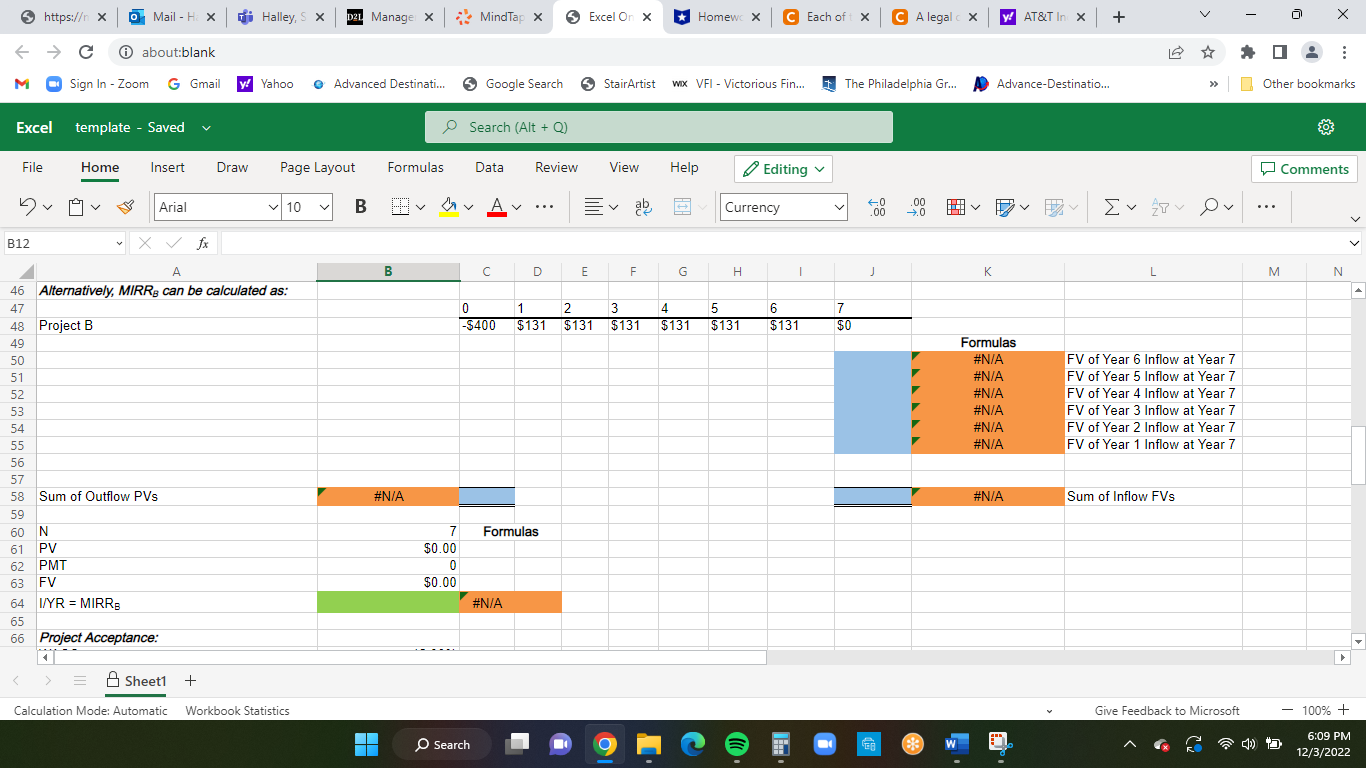This screenshot has width=1366, height=768.
Task: Open Word from the taskbar
Action: [x=956, y=744]
